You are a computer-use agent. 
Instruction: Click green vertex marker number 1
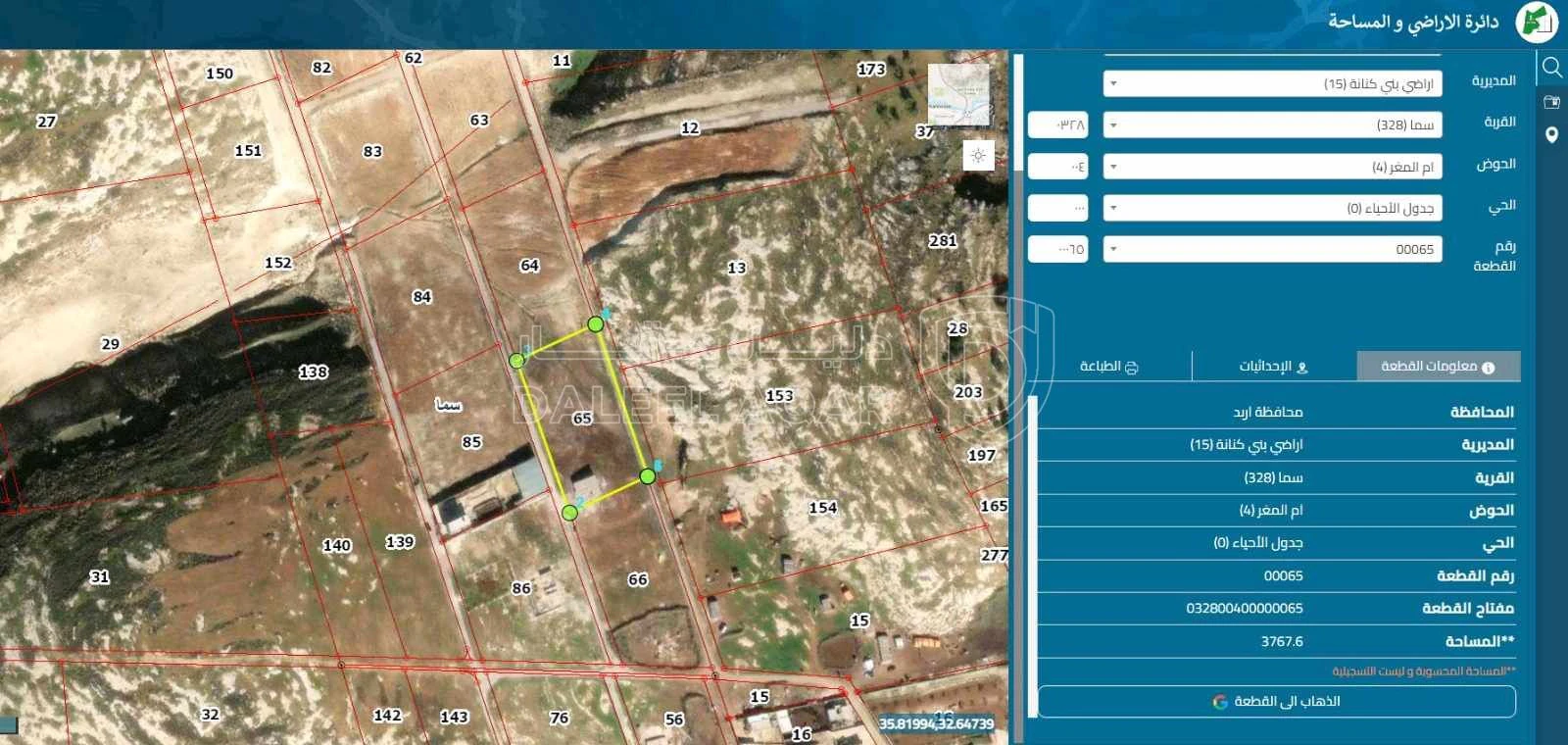coord(517,361)
